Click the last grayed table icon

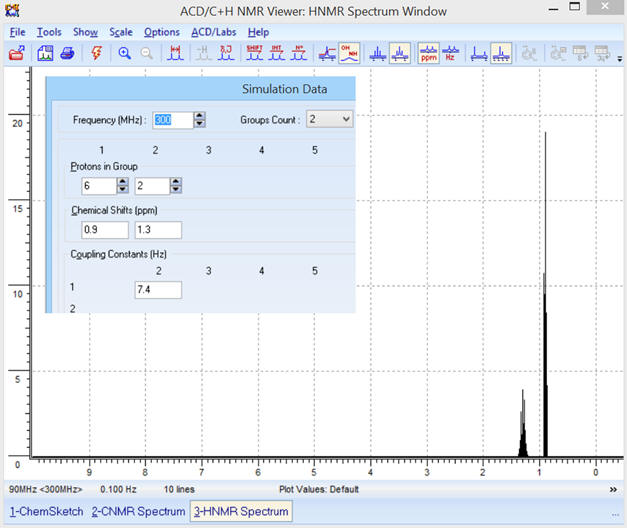[x=602, y=53]
